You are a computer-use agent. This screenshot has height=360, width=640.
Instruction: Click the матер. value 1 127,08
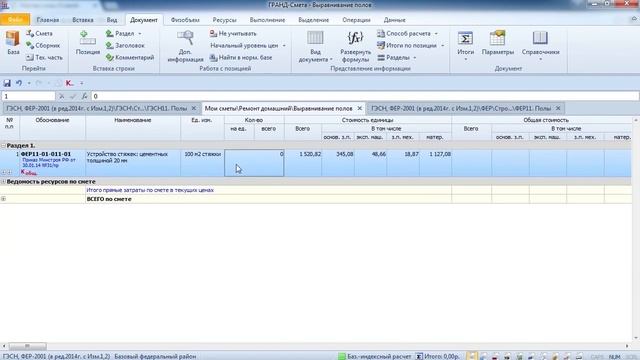(440, 154)
